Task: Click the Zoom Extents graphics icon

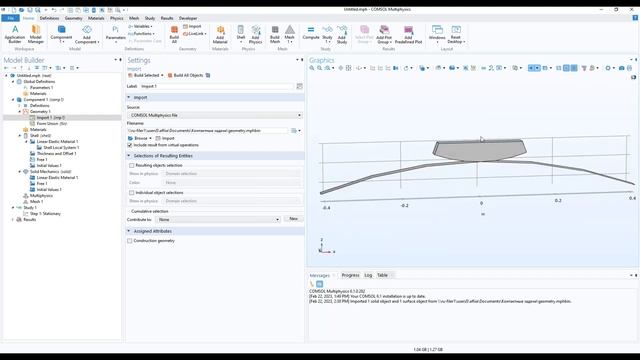Action: pyautogui.click(x=348, y=68)
